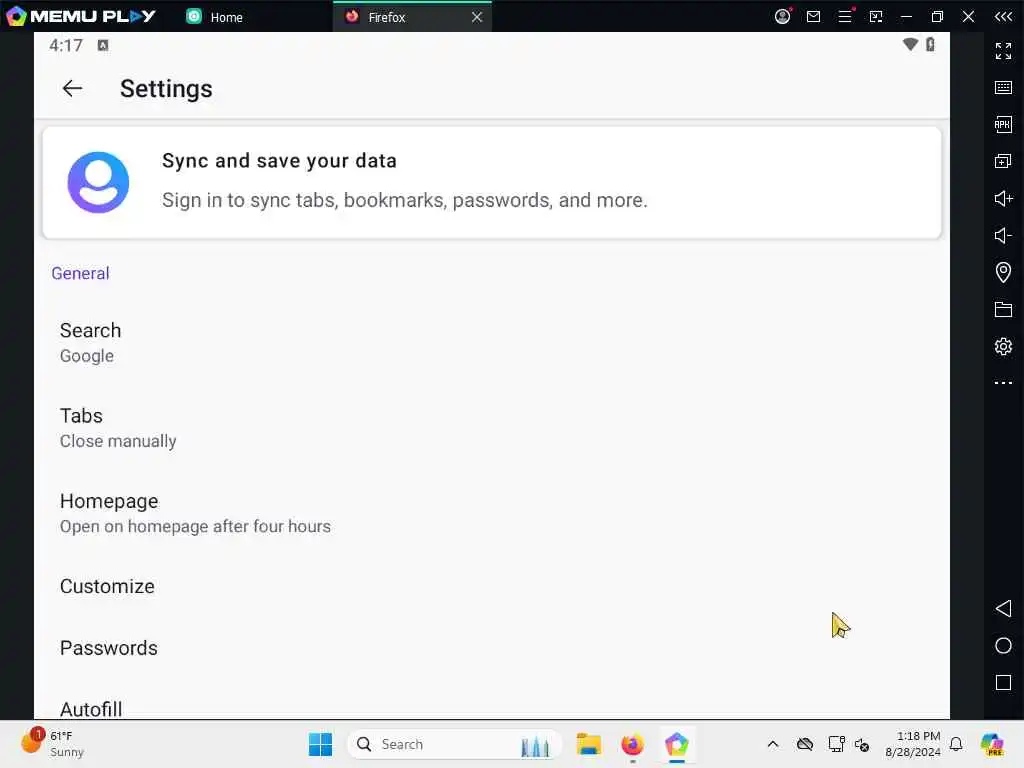The height and width of the screenshot is (768, 1024).
Task: Open MEmu settings gear
Action: 1003,346
